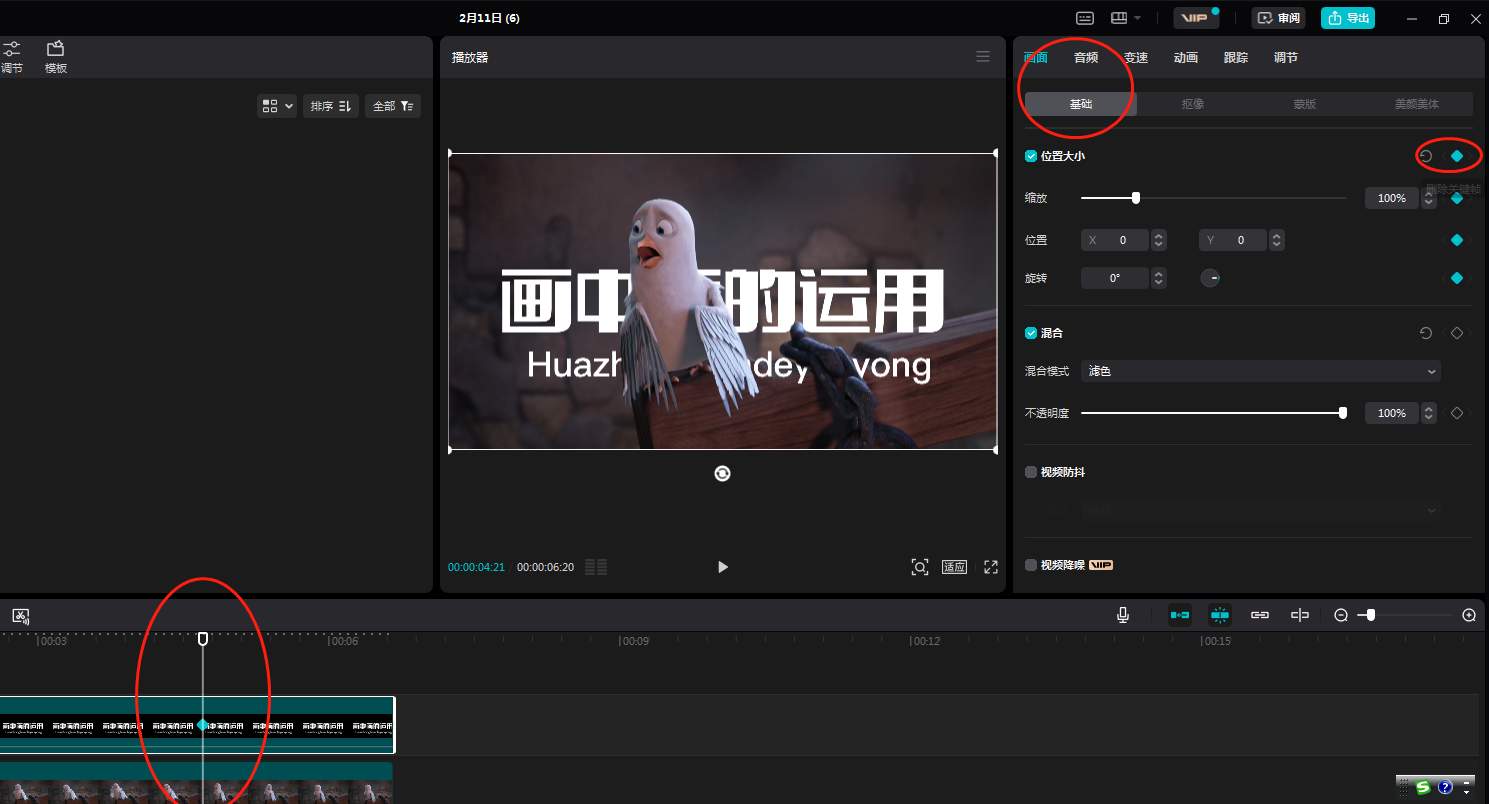Reset the 位置大小 settings
Image resolution: width=1489 pixels, height=804 pixels.
[x=1426, y=156]
